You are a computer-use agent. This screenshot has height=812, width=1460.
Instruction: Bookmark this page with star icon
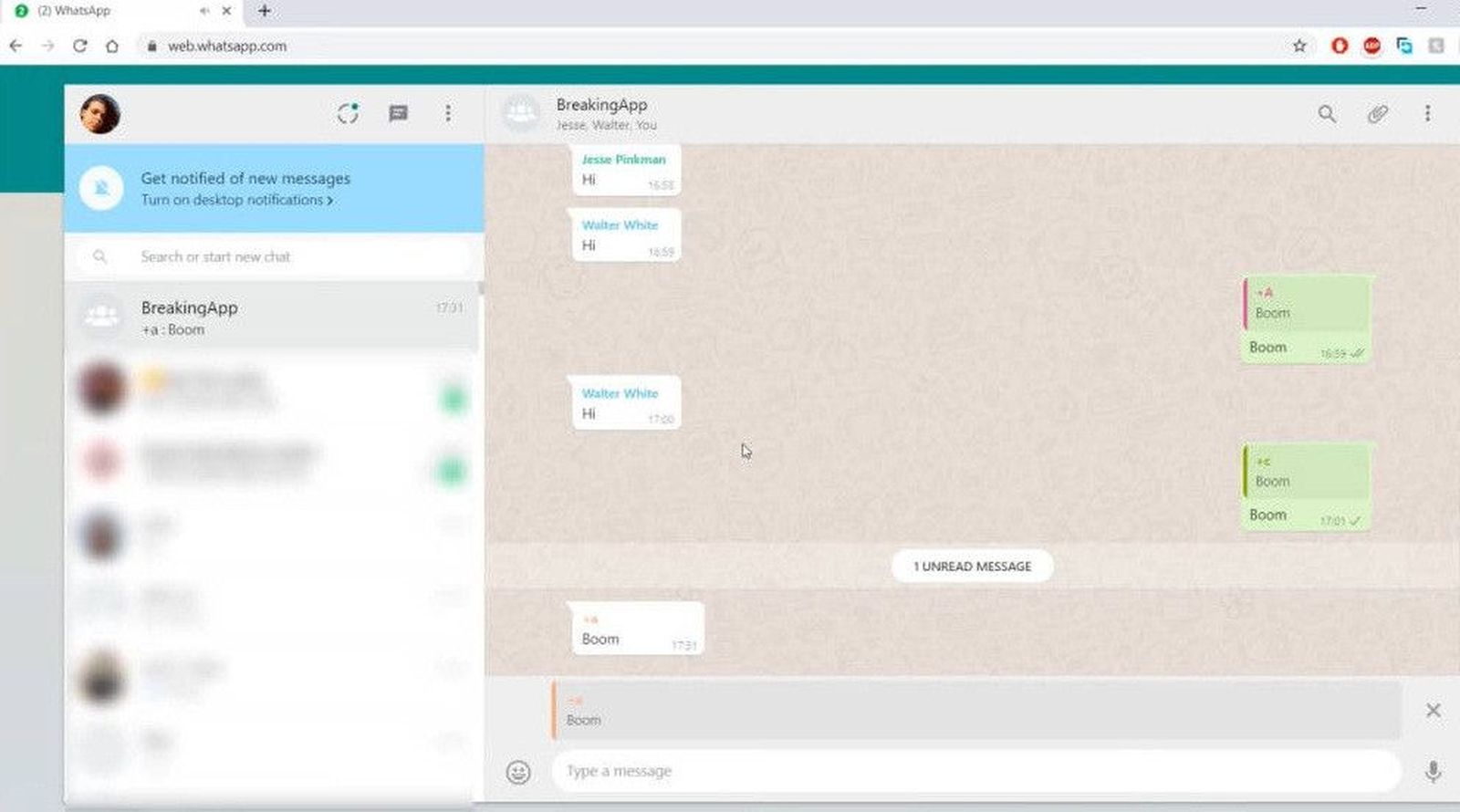point(1299,46)
